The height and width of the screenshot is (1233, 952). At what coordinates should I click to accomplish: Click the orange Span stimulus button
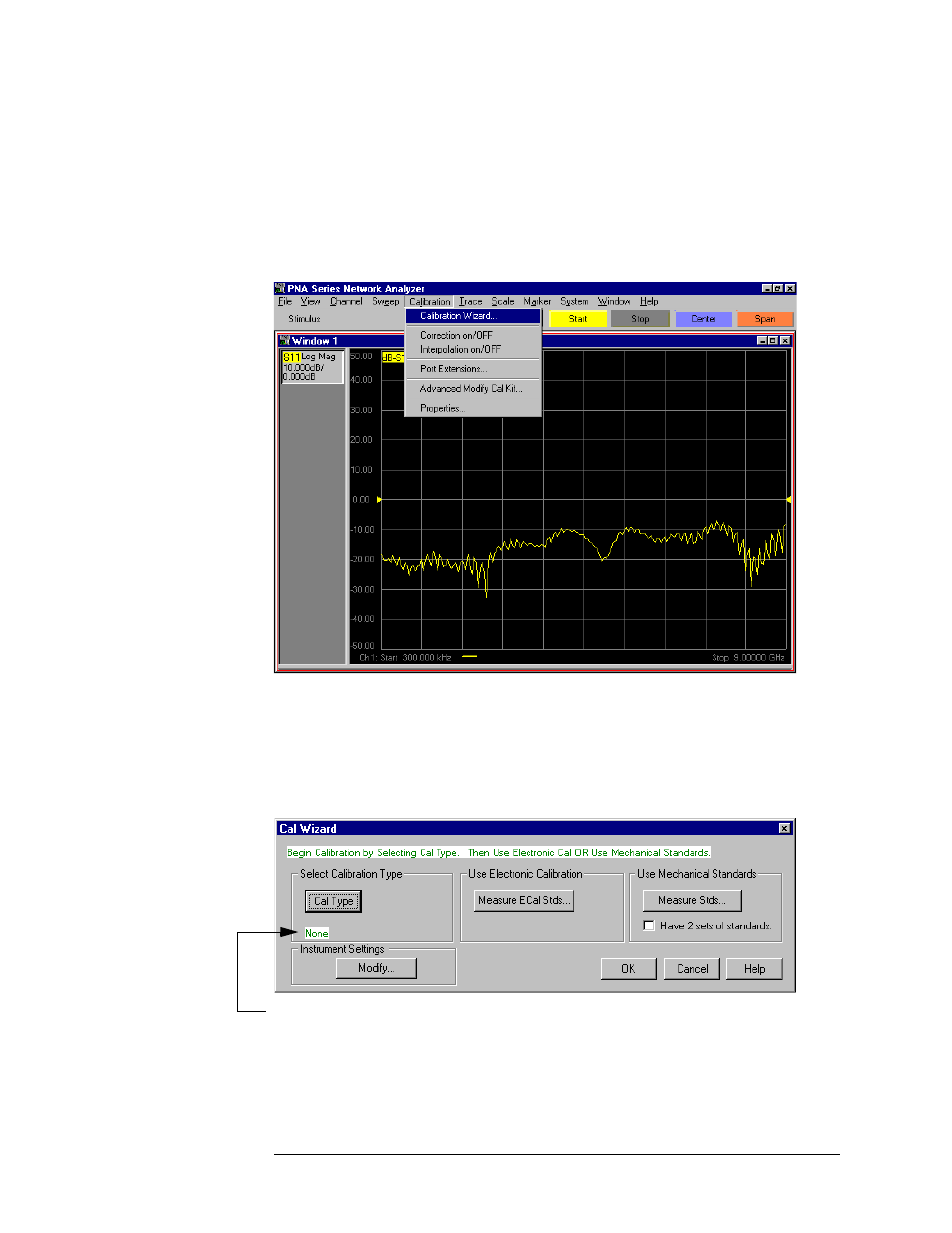coord(765,319)
